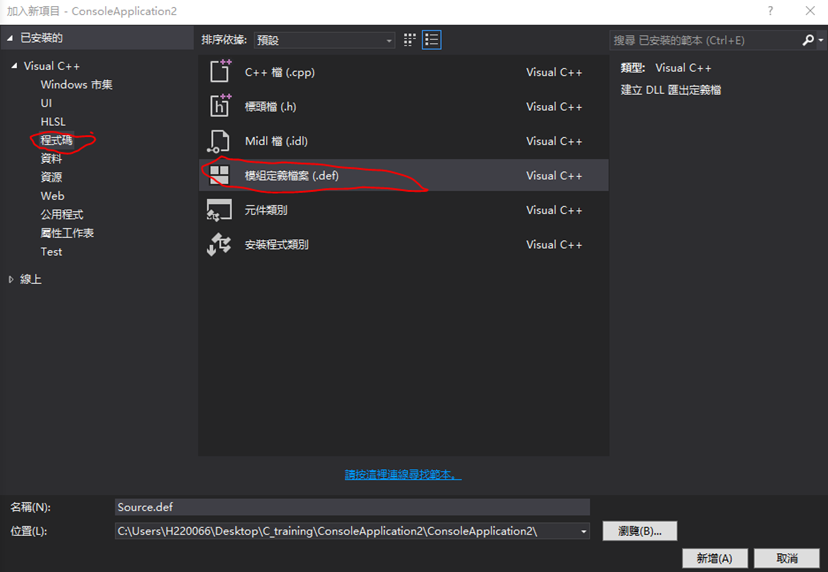Close the 加入新項目 dialog

pyautogui.click(x=810, y=11)
